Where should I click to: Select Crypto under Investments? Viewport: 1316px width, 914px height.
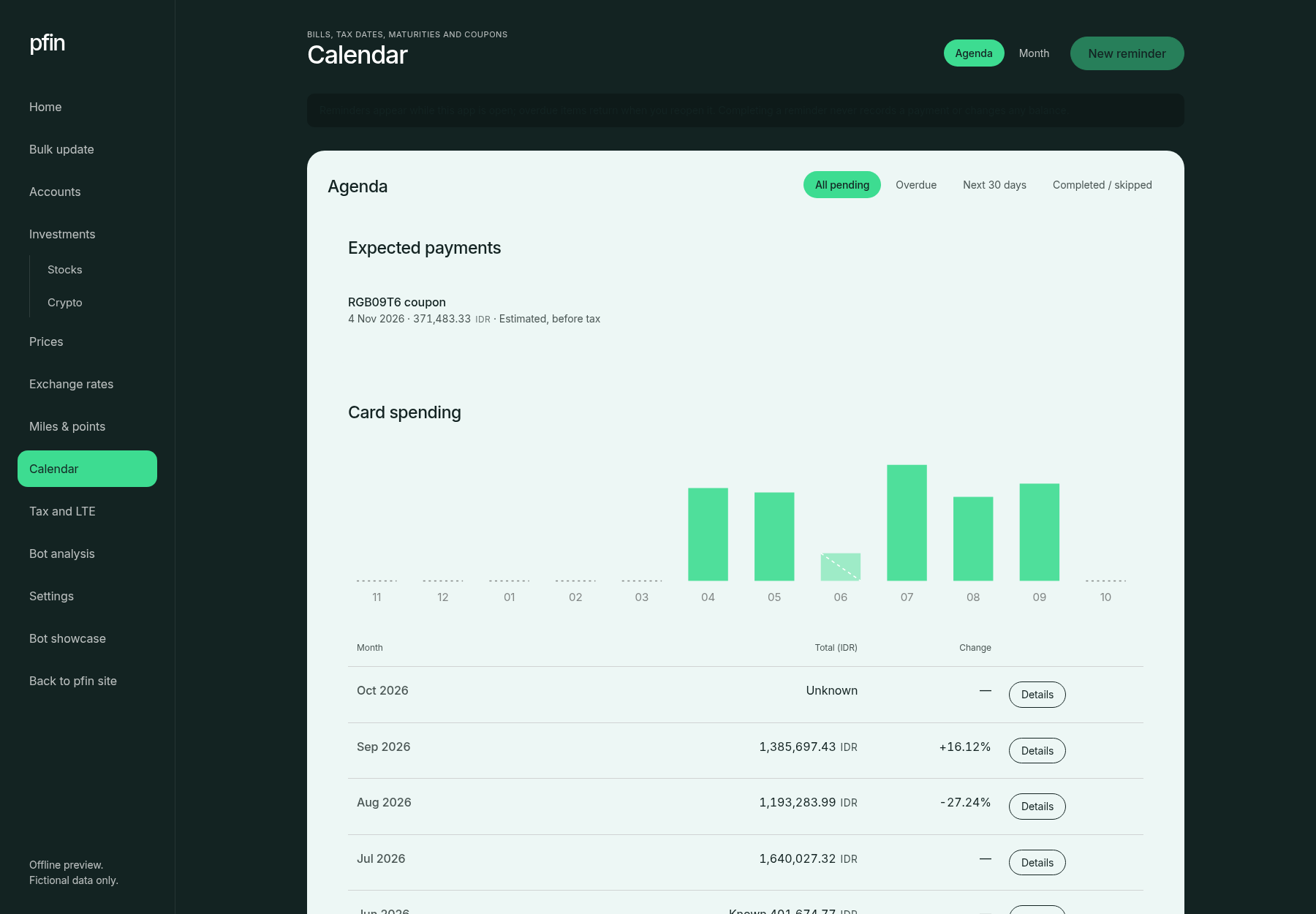tap(65, 303)
